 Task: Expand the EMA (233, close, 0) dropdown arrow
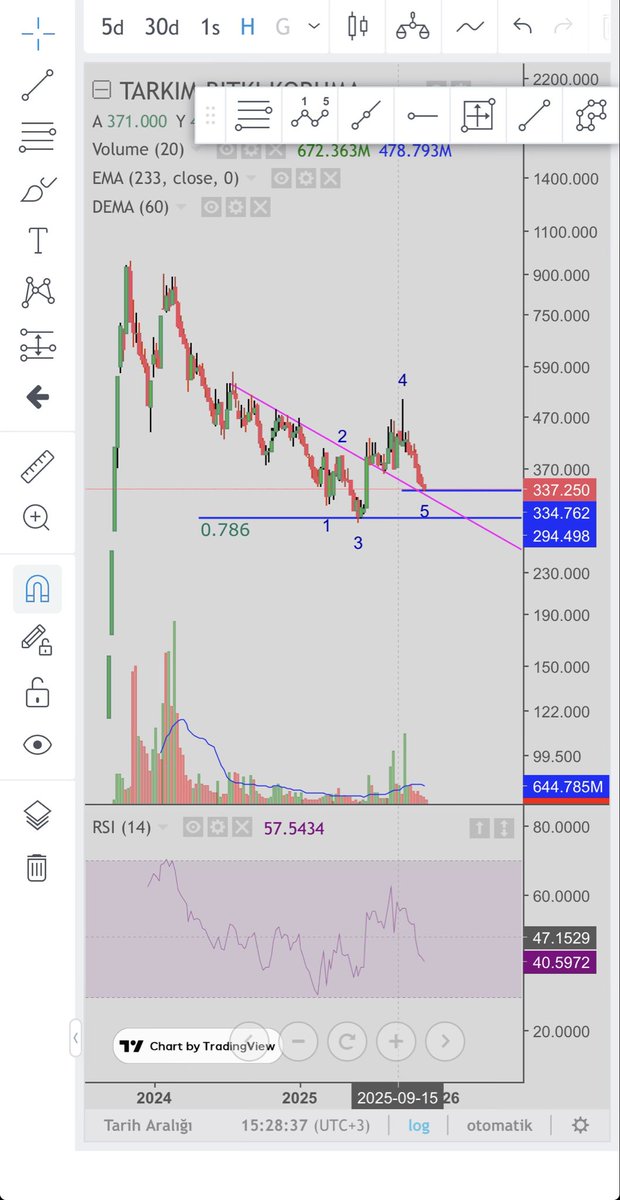click(x=250, y=179)
